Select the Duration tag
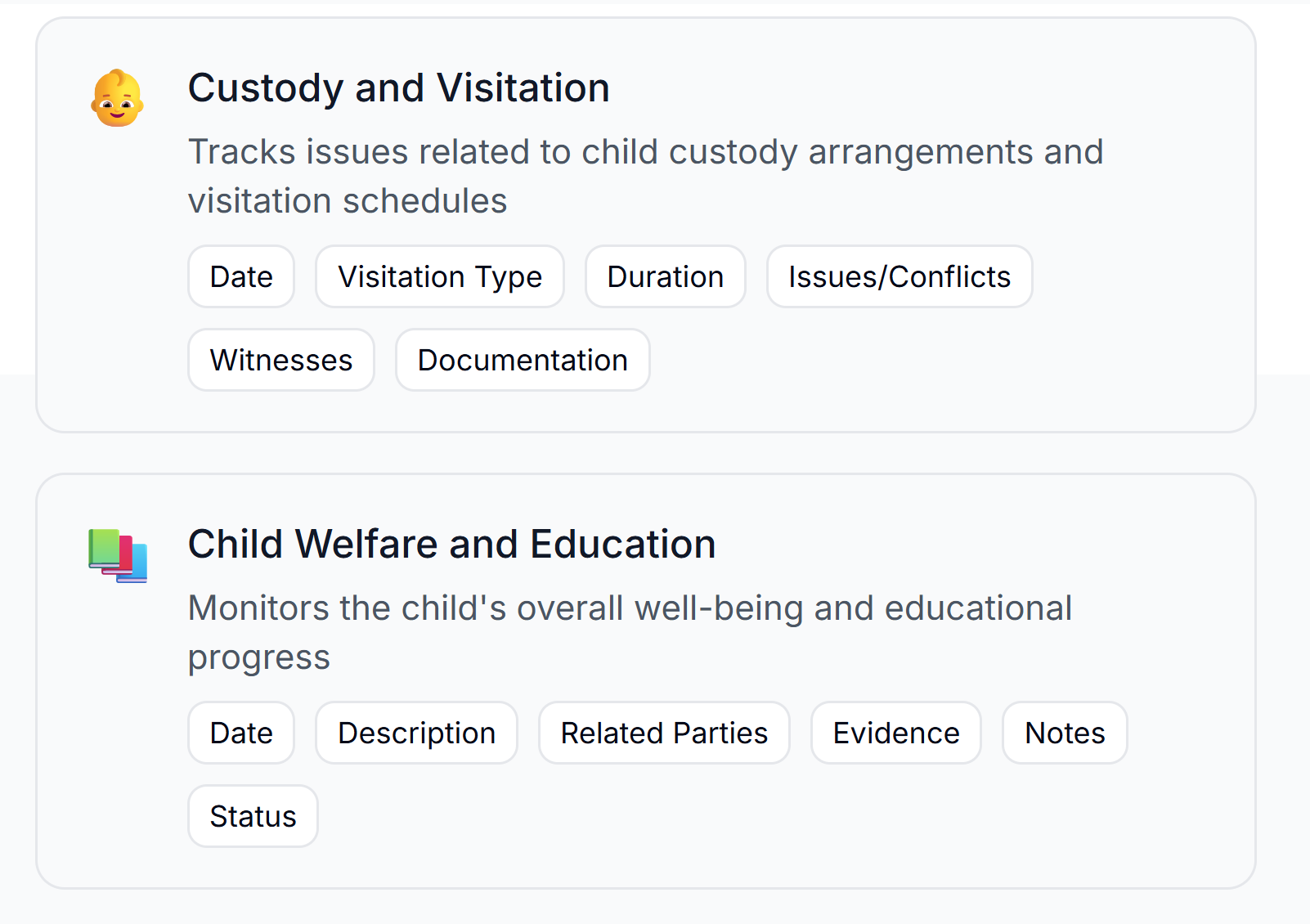The width and height of the screenshot is (1310, 924). [666, 276]
